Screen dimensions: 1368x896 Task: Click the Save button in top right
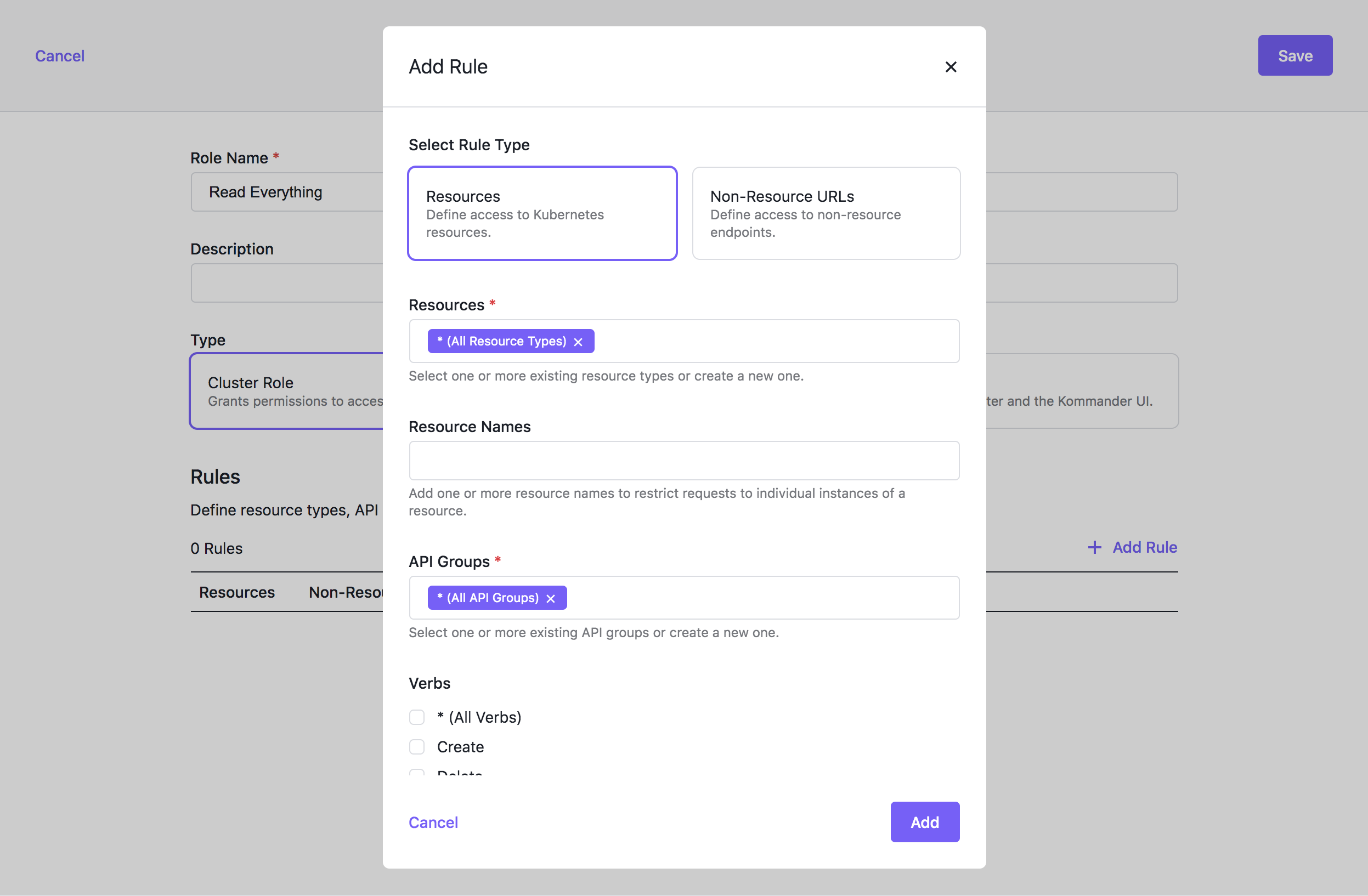tap(1295, 55)
